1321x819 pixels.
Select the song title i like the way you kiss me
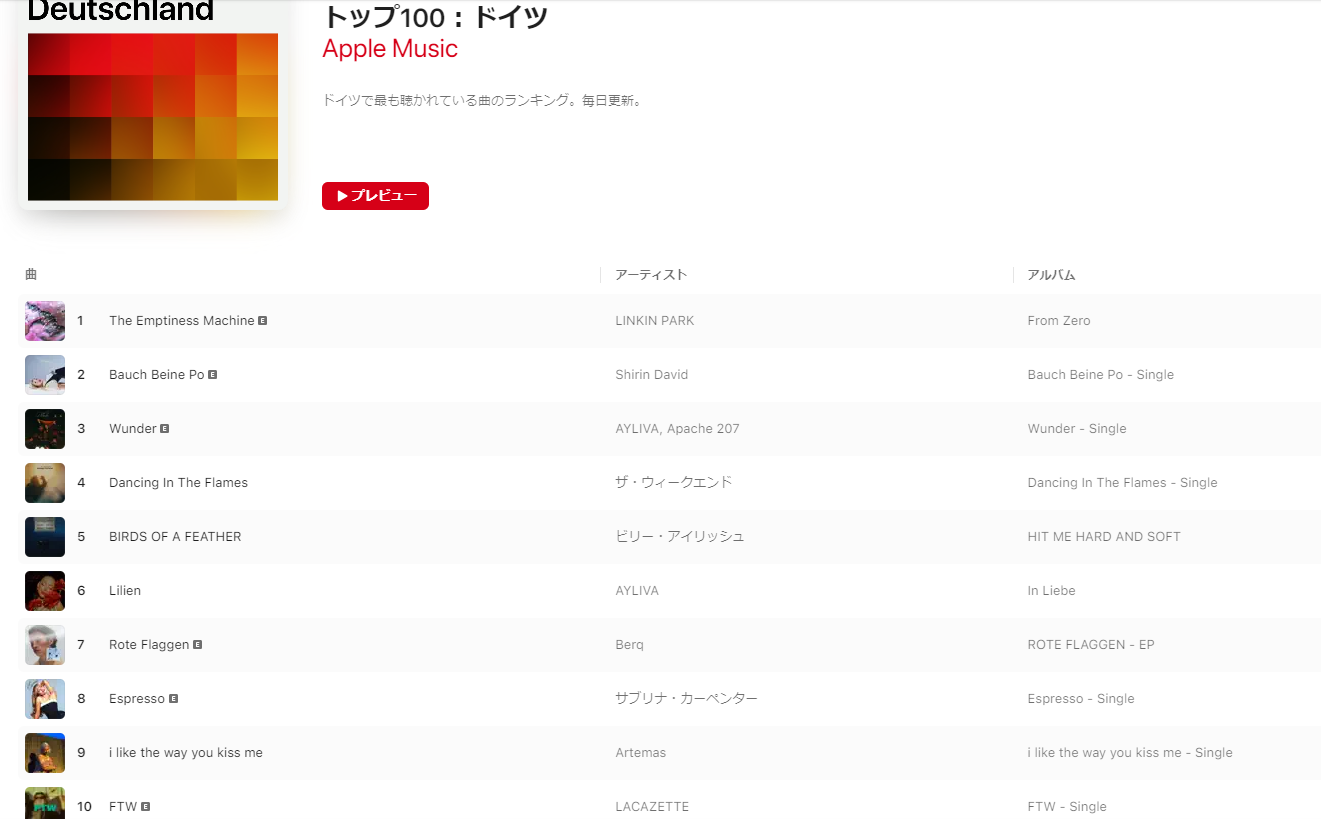(x=185, y=753)
